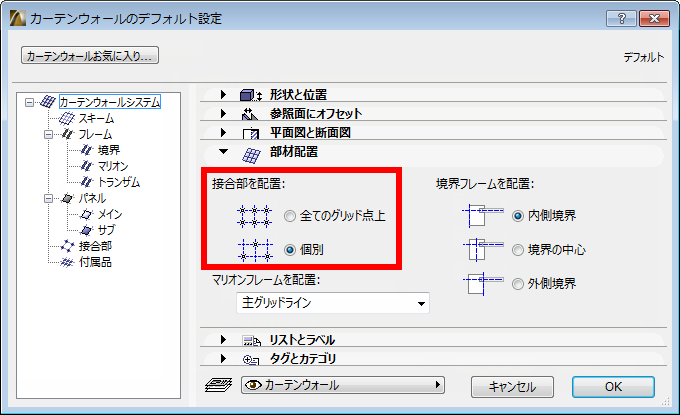Click the help question mark button

coord(621,19)
